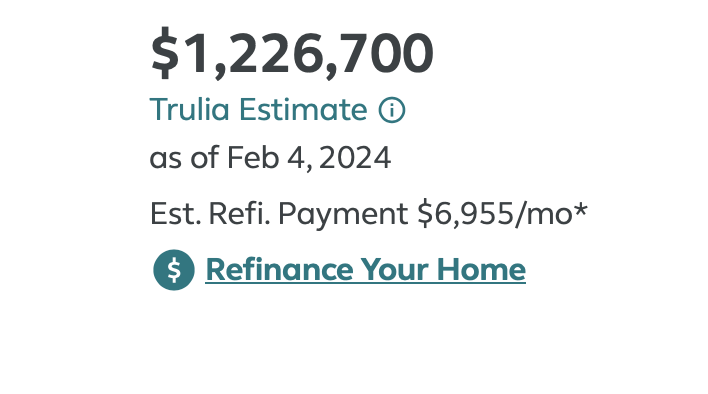The width and height of the screenshot is (708, 394).
Task: Click the Est. Refi. Payment text
Action: coord(279,214)
